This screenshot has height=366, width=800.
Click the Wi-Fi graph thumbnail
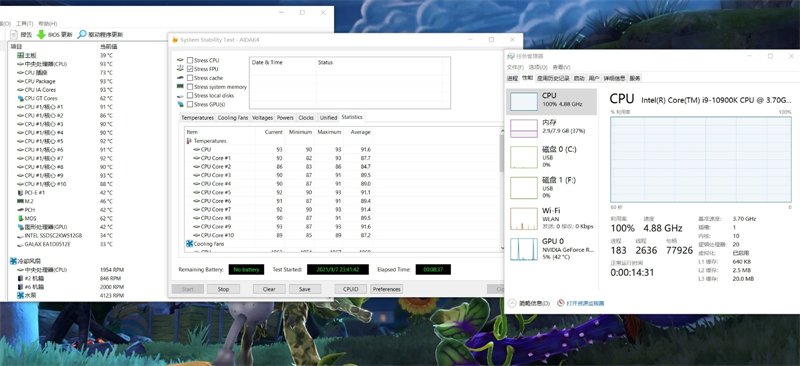pyautogui.click(x=523, y=218)
